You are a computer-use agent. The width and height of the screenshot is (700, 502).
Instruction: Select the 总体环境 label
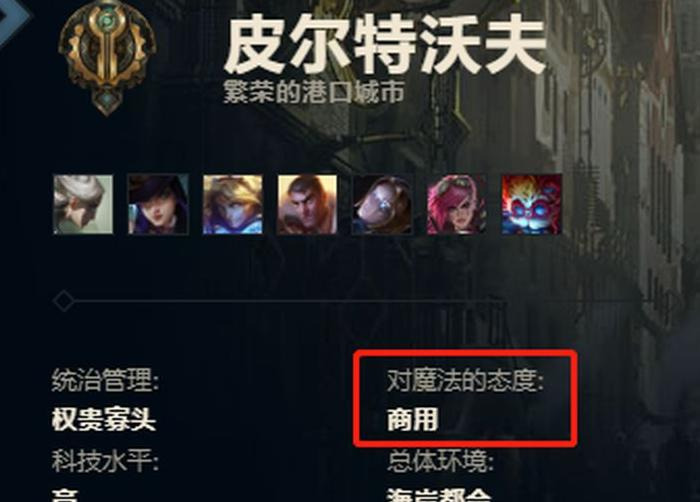(x=440, y=460)
